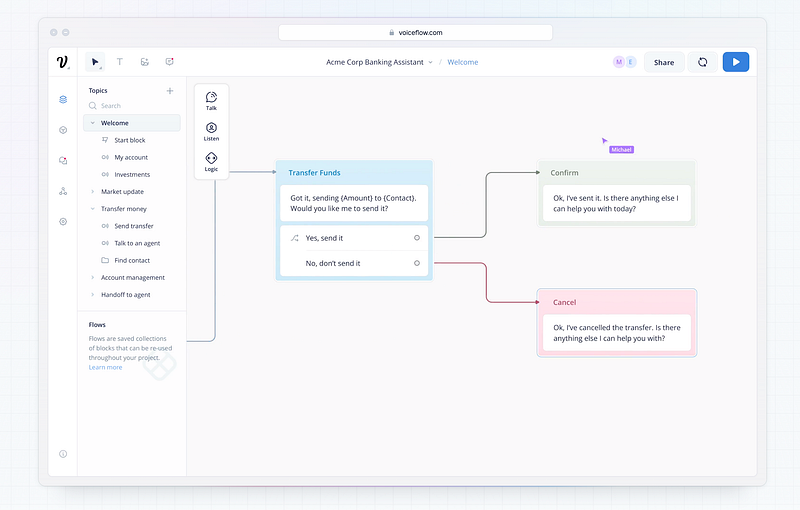Click the output port of No, don't send it
Image resolution: width=800 pixels, height=510 pixels.
pyautogui.click(x=417, y=263)
